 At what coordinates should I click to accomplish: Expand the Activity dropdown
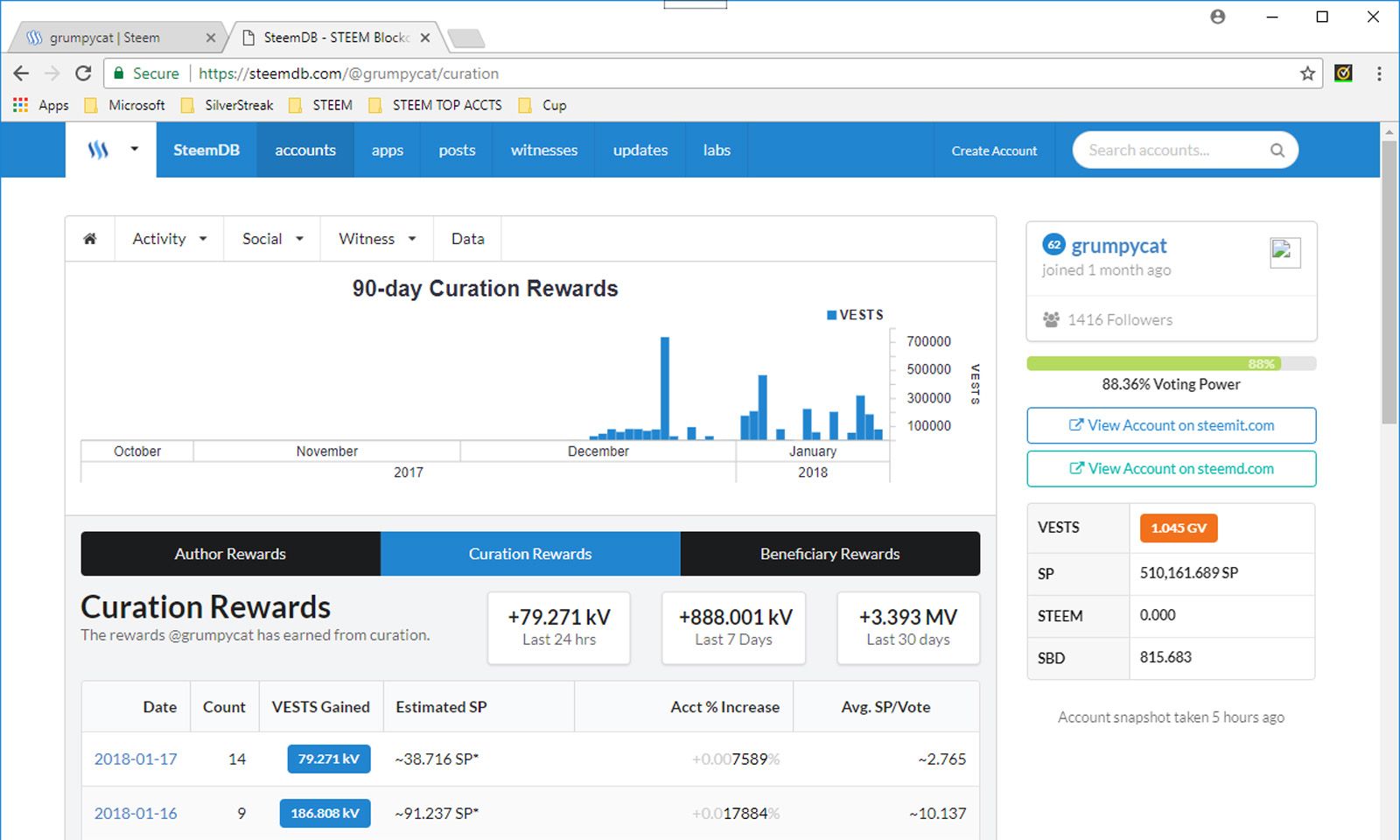(x=170, y=239)
